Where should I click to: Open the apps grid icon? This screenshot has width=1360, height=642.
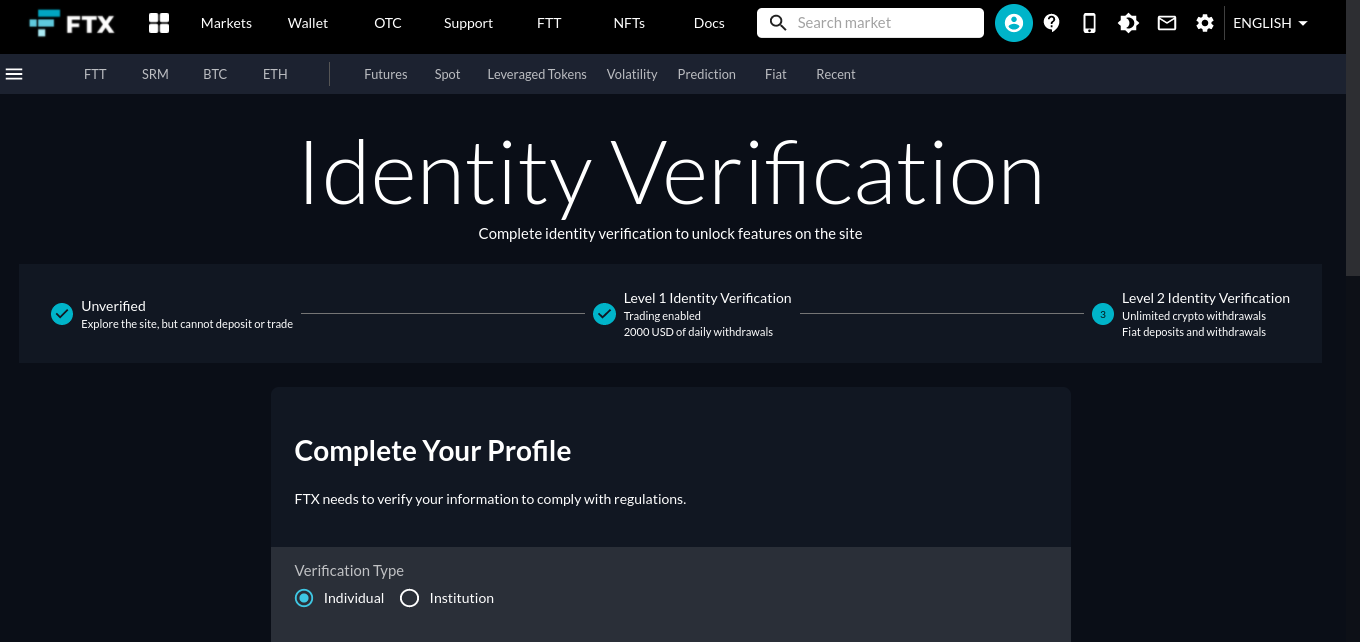(x=158, y=23)
